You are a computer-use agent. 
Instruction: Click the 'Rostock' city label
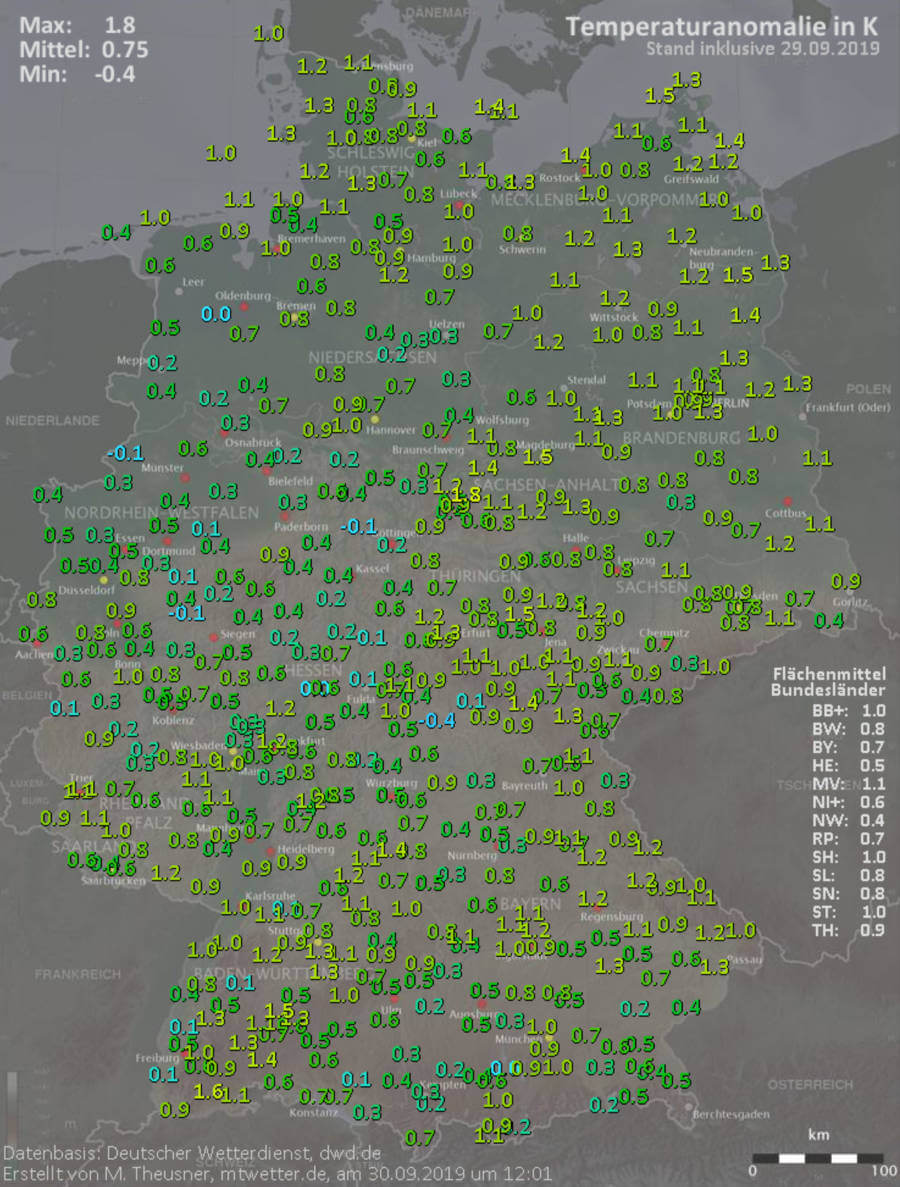[x=559, y=179]
